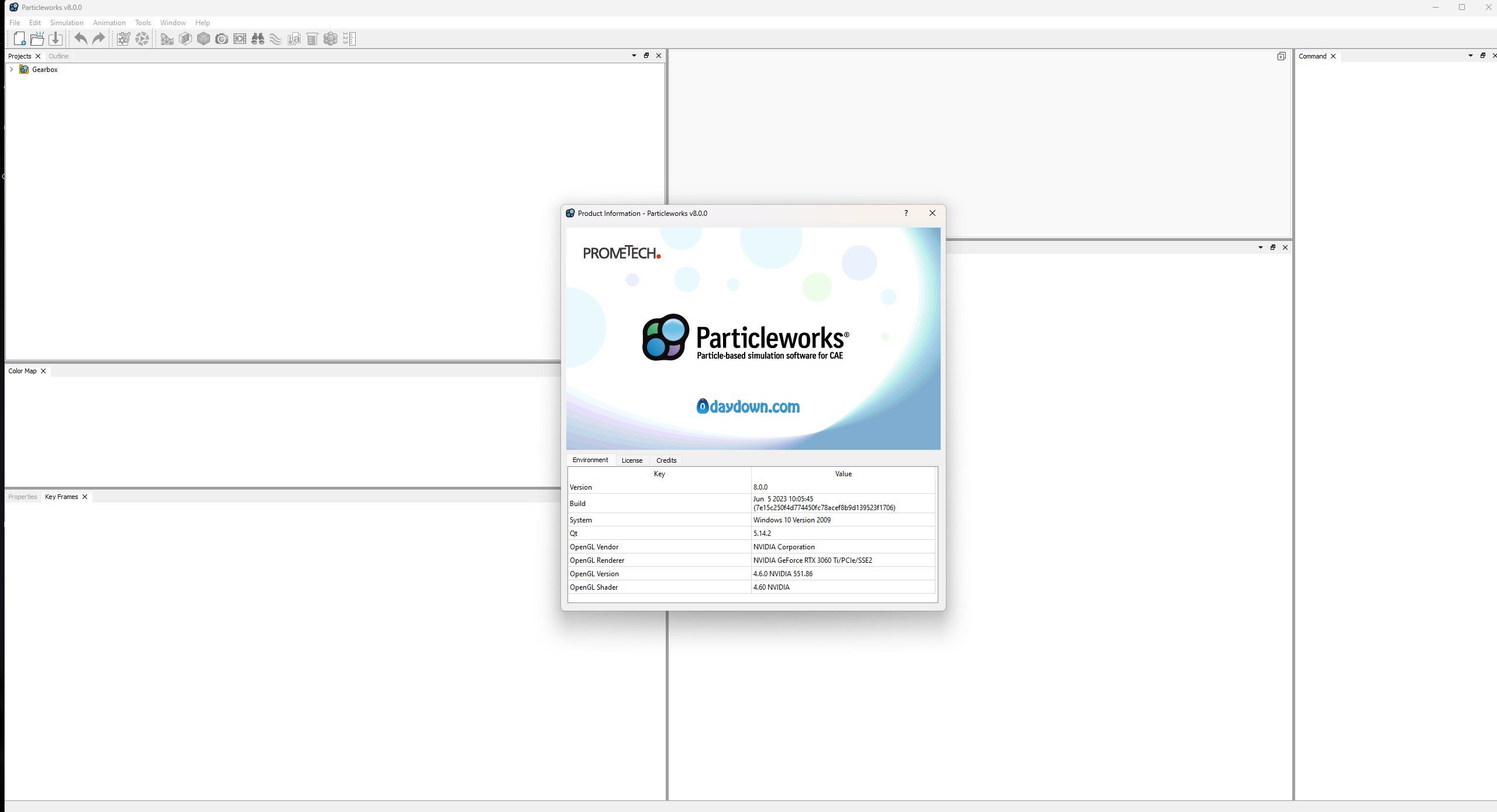
Task: Float the lower-right panel with the undock button
Action: pos(1272,247)
